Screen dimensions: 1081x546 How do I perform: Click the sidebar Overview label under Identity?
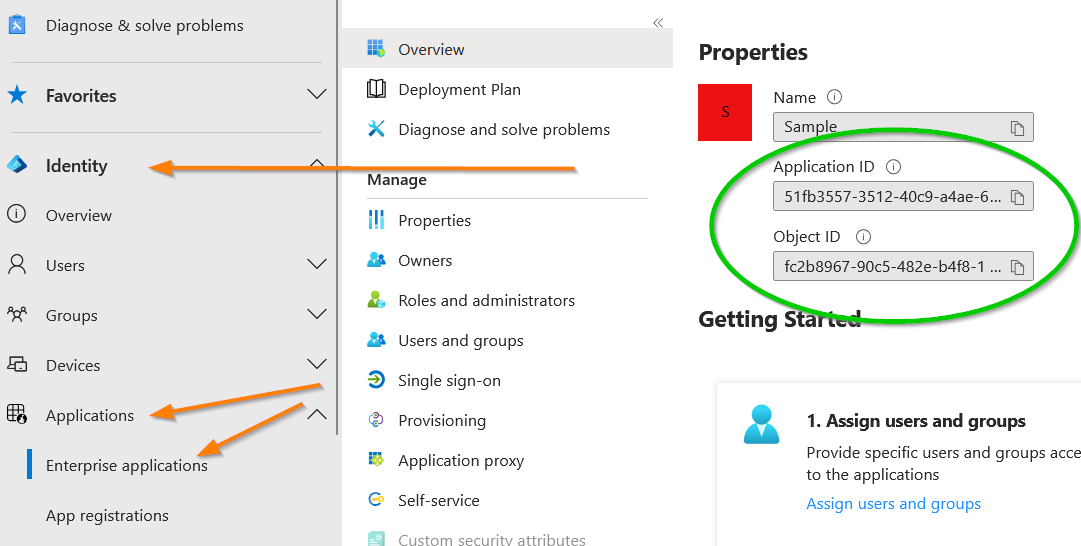click(79, 215)
